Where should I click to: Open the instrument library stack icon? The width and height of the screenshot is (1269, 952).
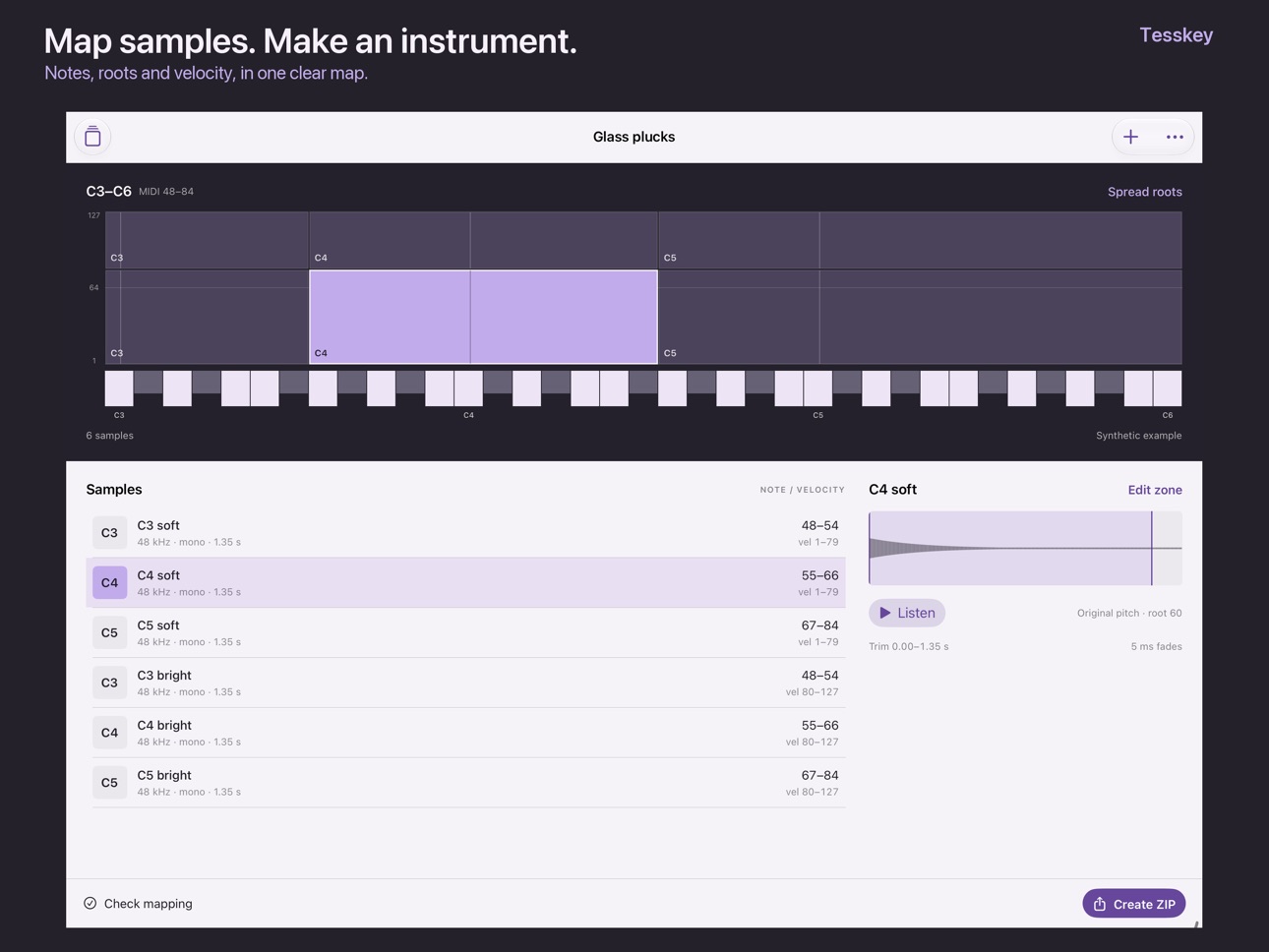pos(92,137)
